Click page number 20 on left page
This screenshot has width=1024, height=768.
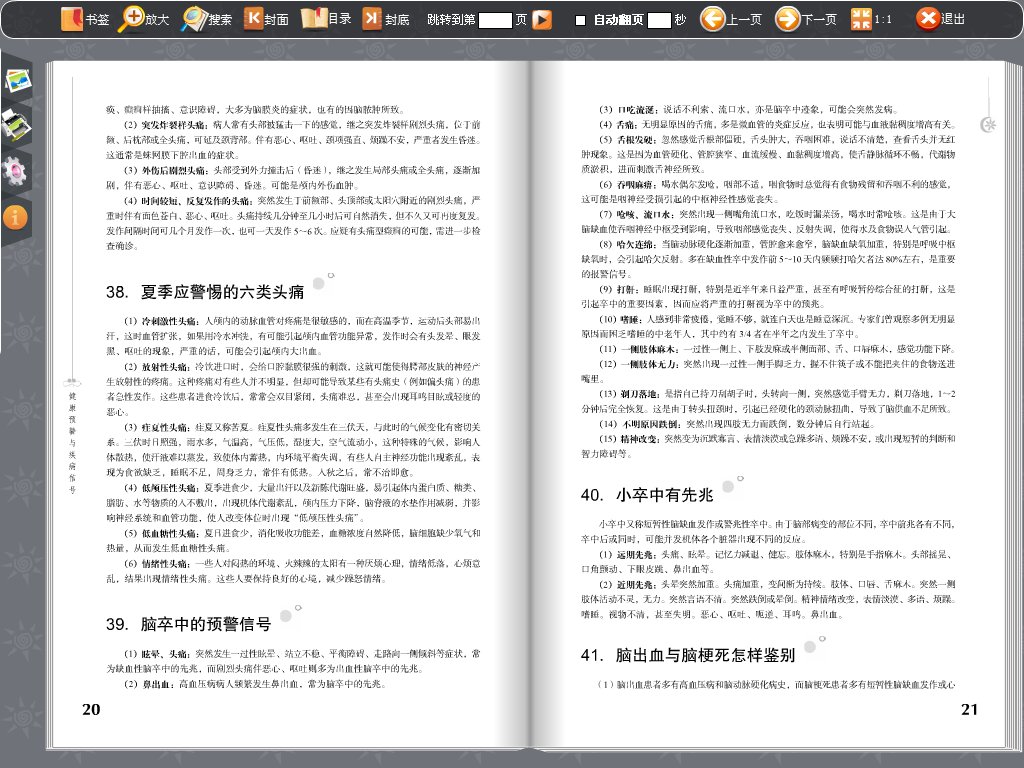(x=91, y=710)
